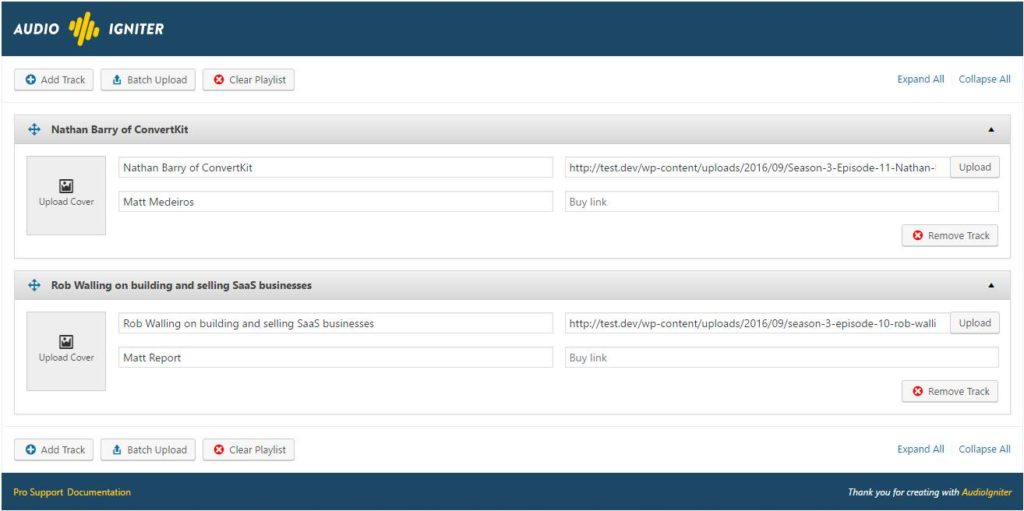The width and height of the screenshot is (1024, 511).
Task: Click the bottom Clear Playlist button
Action: 248,450
